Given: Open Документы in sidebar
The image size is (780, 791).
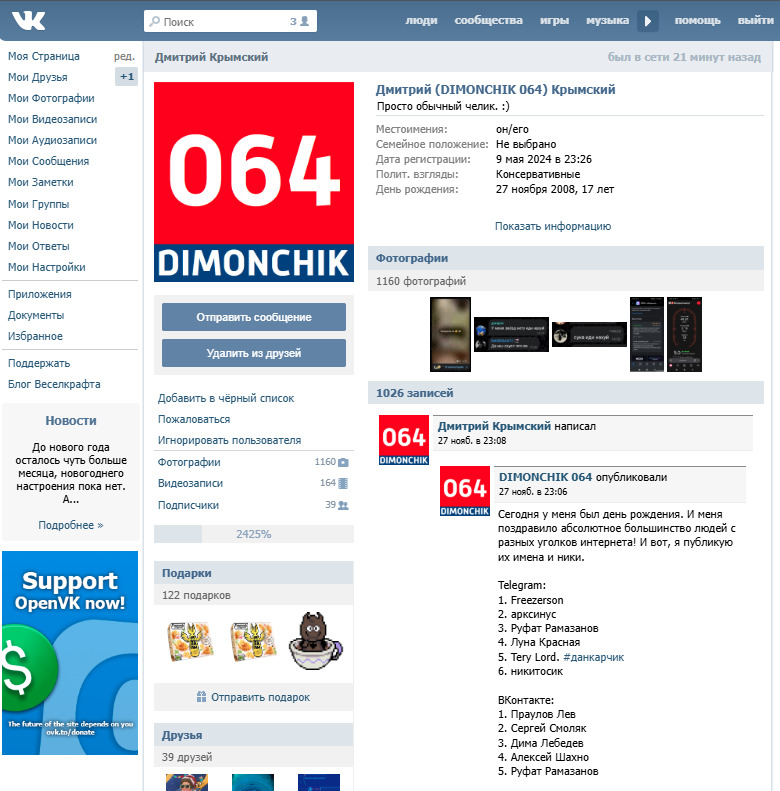Looking at the screenshot, I should coord(36,315).
